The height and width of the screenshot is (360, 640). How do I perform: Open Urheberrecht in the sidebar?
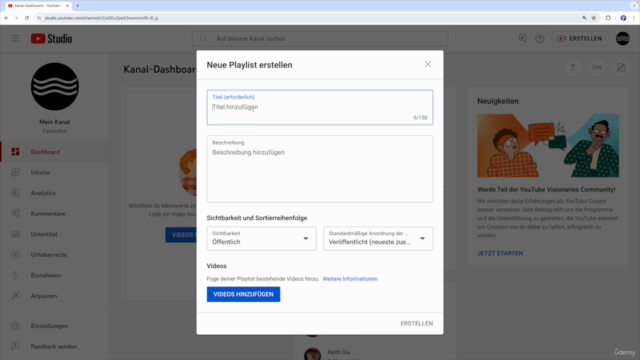click(x=55, y=255)
